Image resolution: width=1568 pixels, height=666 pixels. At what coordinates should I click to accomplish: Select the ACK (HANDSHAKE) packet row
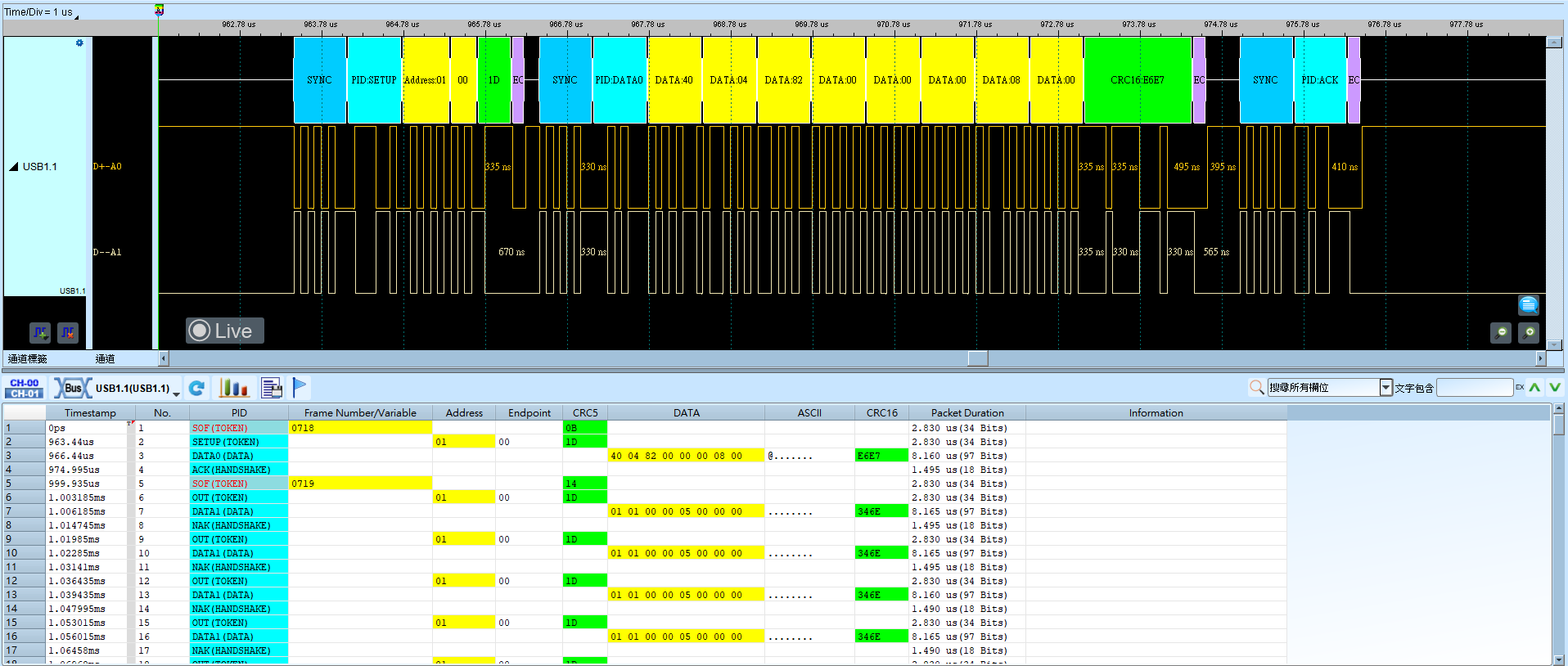(644, 470)
